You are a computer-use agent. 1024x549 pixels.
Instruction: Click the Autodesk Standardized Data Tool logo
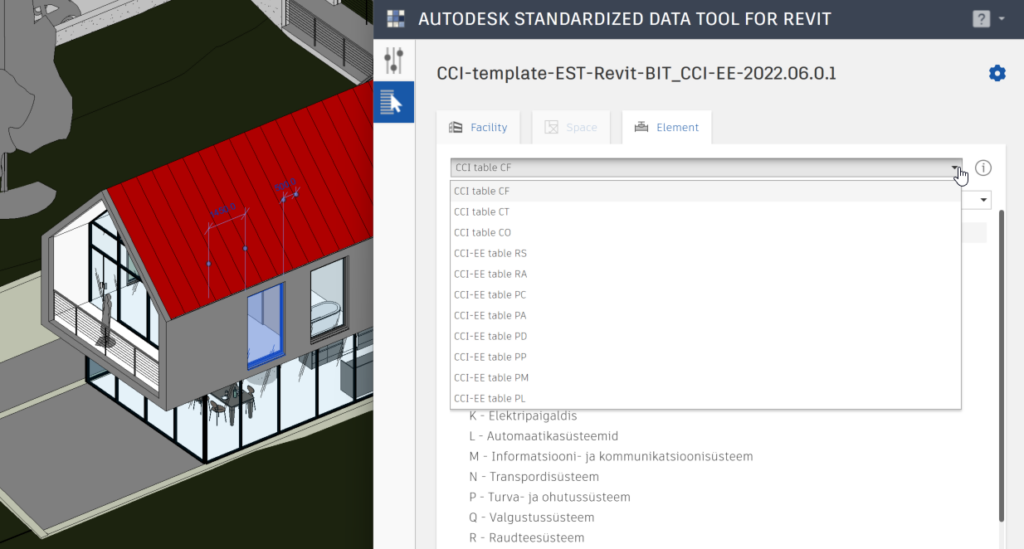pos(396,19)
